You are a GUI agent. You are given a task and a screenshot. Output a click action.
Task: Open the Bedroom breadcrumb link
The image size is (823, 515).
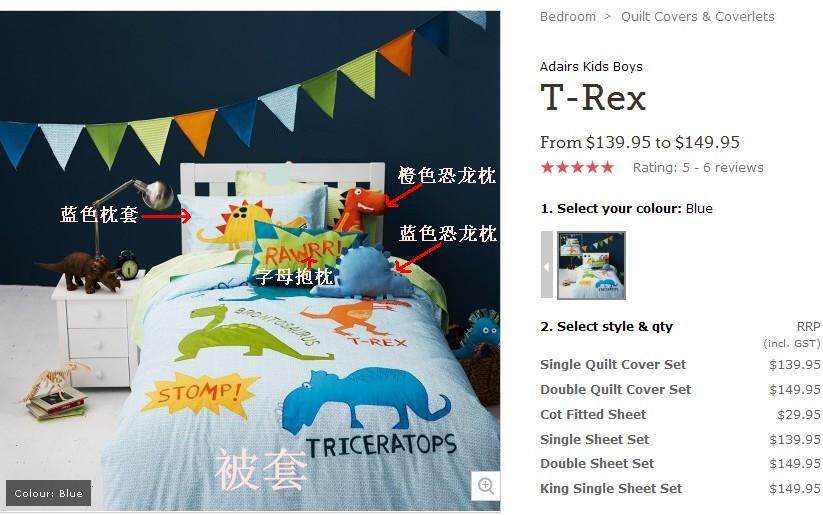point(567,17)
